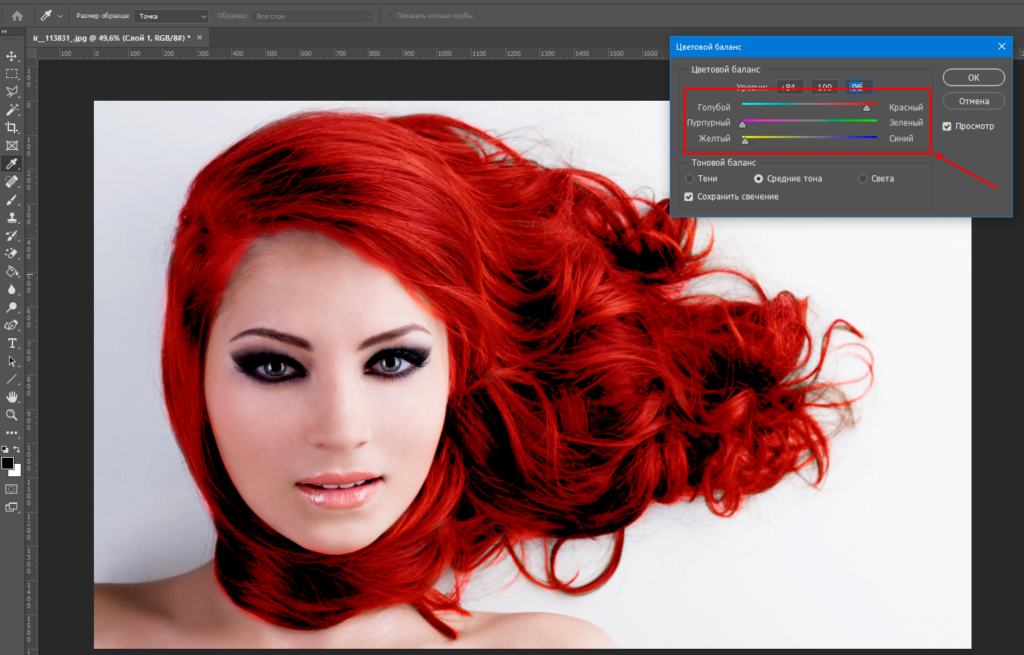
Task: Select the Dodge tool
Action: pyautogui.click(x=12, y=307)
